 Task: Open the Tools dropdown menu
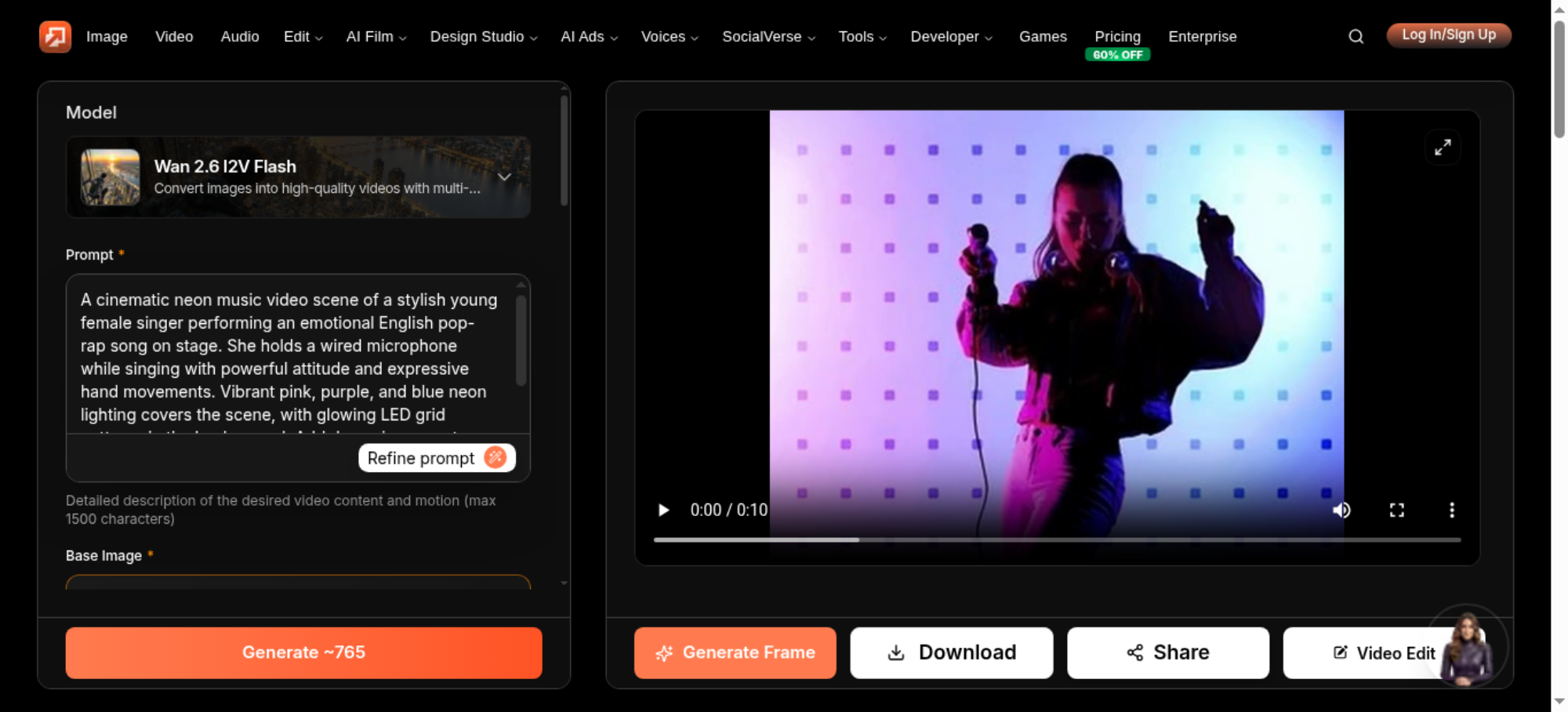(x=862, y=37)
